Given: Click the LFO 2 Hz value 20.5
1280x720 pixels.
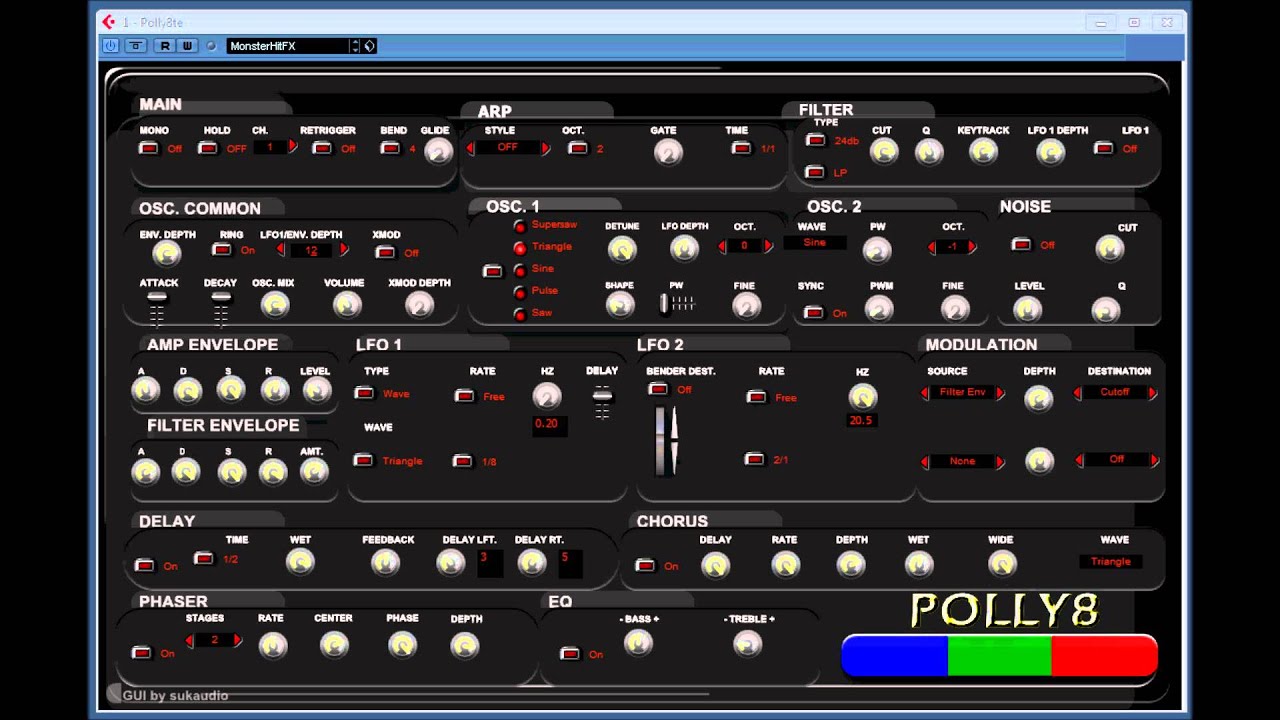Looking at the screenshot, I should [x=862, y=421].
